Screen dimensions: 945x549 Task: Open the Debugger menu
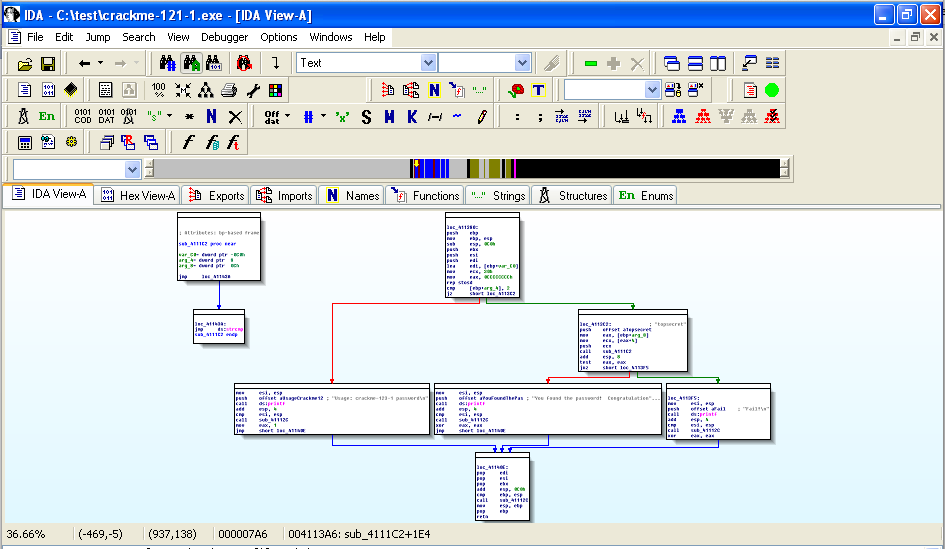coord(225,37)
